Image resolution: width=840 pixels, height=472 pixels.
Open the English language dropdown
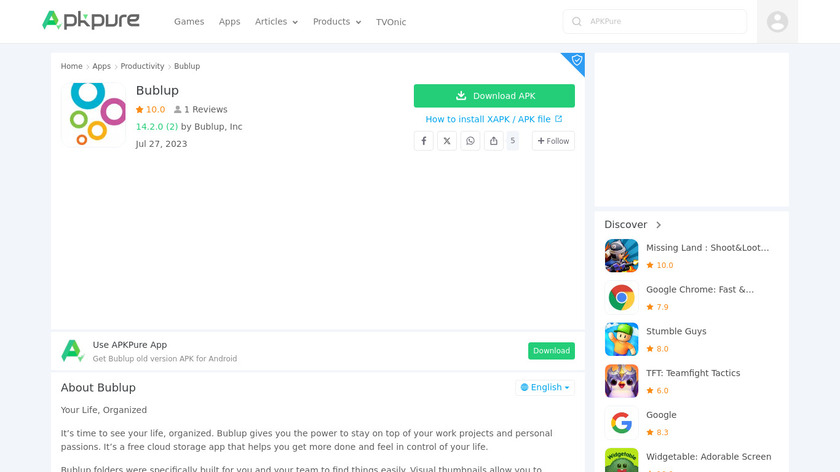(545, 387)
